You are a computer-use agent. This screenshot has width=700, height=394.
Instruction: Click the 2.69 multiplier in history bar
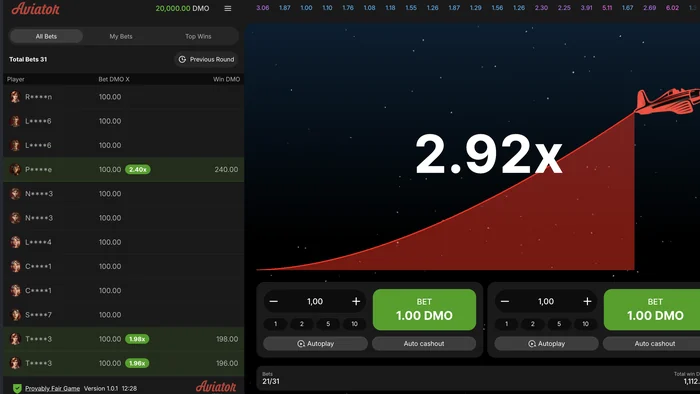[650, 8]
